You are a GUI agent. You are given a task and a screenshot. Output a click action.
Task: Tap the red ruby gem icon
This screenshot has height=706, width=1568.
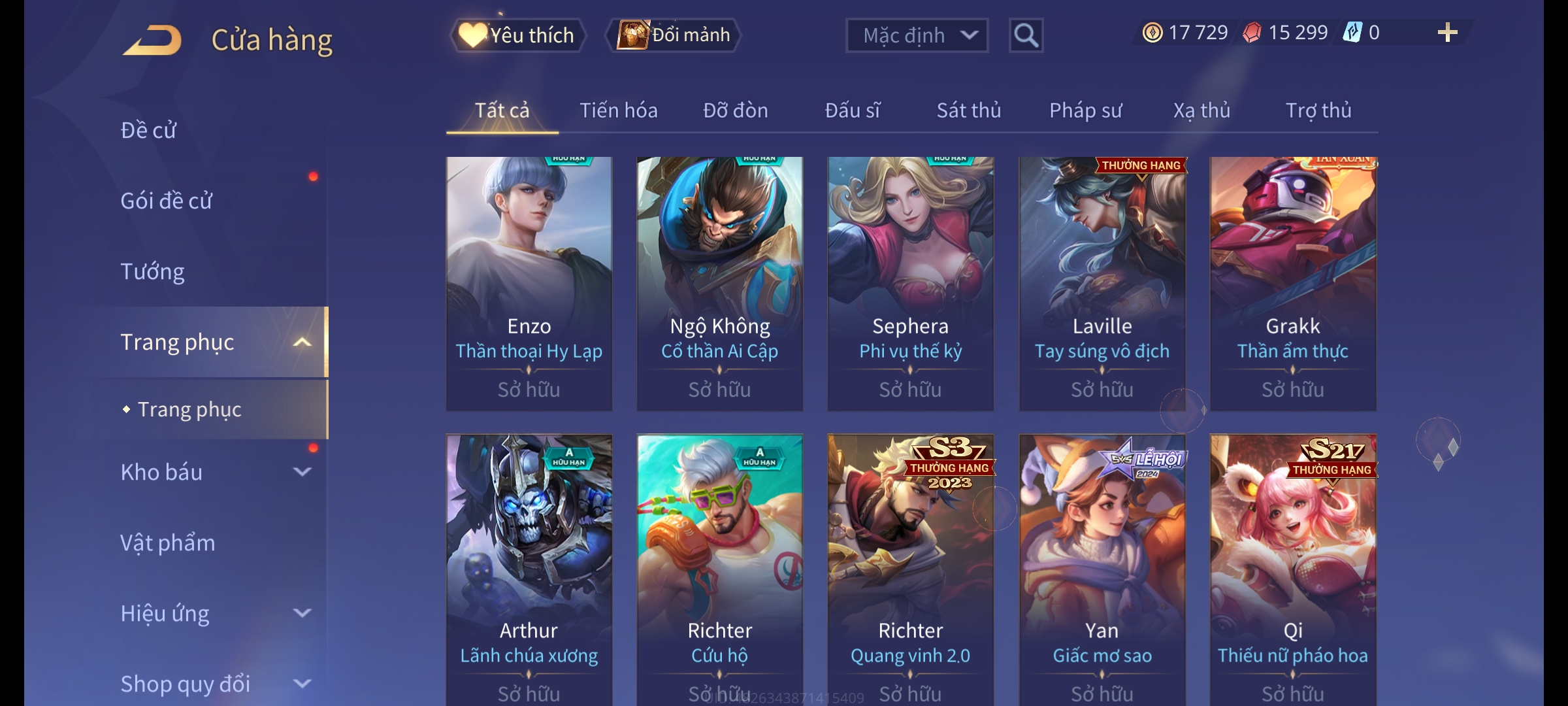coord(1252,33)
